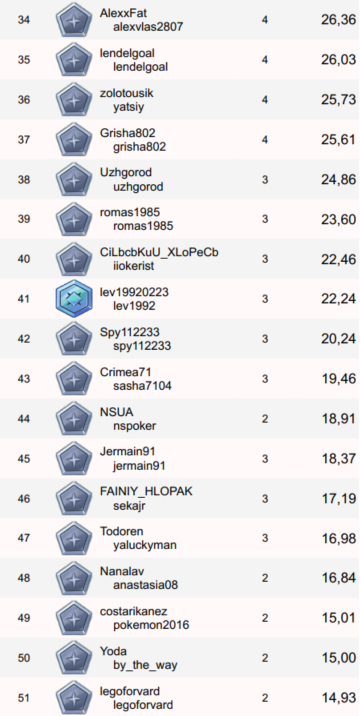
Task: Click rank number 50 in the list
Action: coord(24,658)
